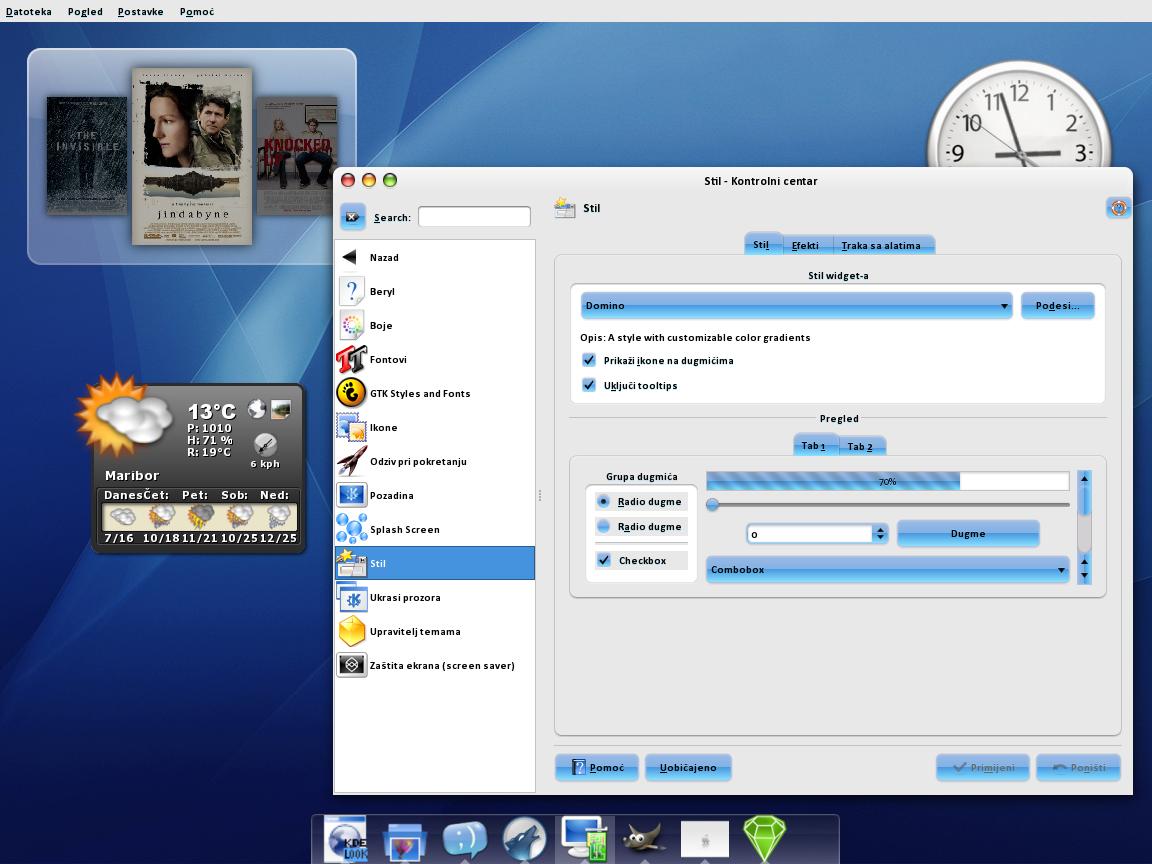The width and height of the screenshot is (1152, 864).
Task: Toggle Prikaži ikone na dugmićima checkbox
Action: coord(588,360)
